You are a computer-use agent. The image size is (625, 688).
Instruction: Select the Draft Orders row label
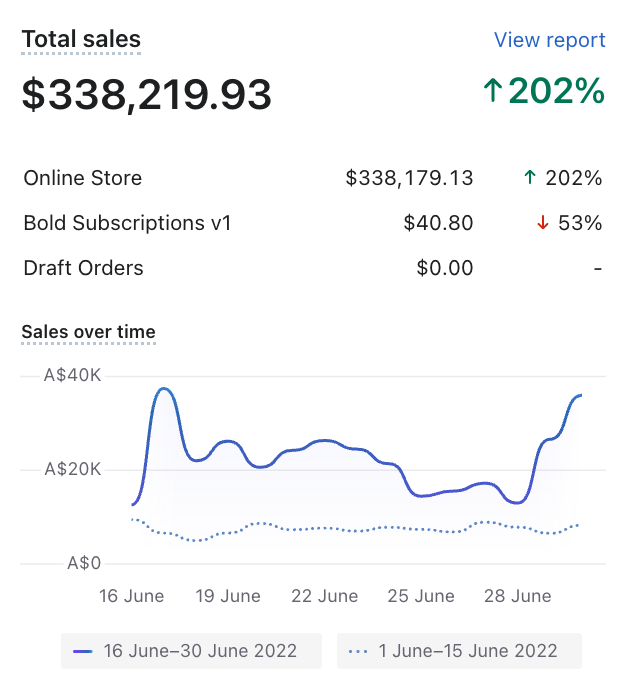tap(83, 268)
